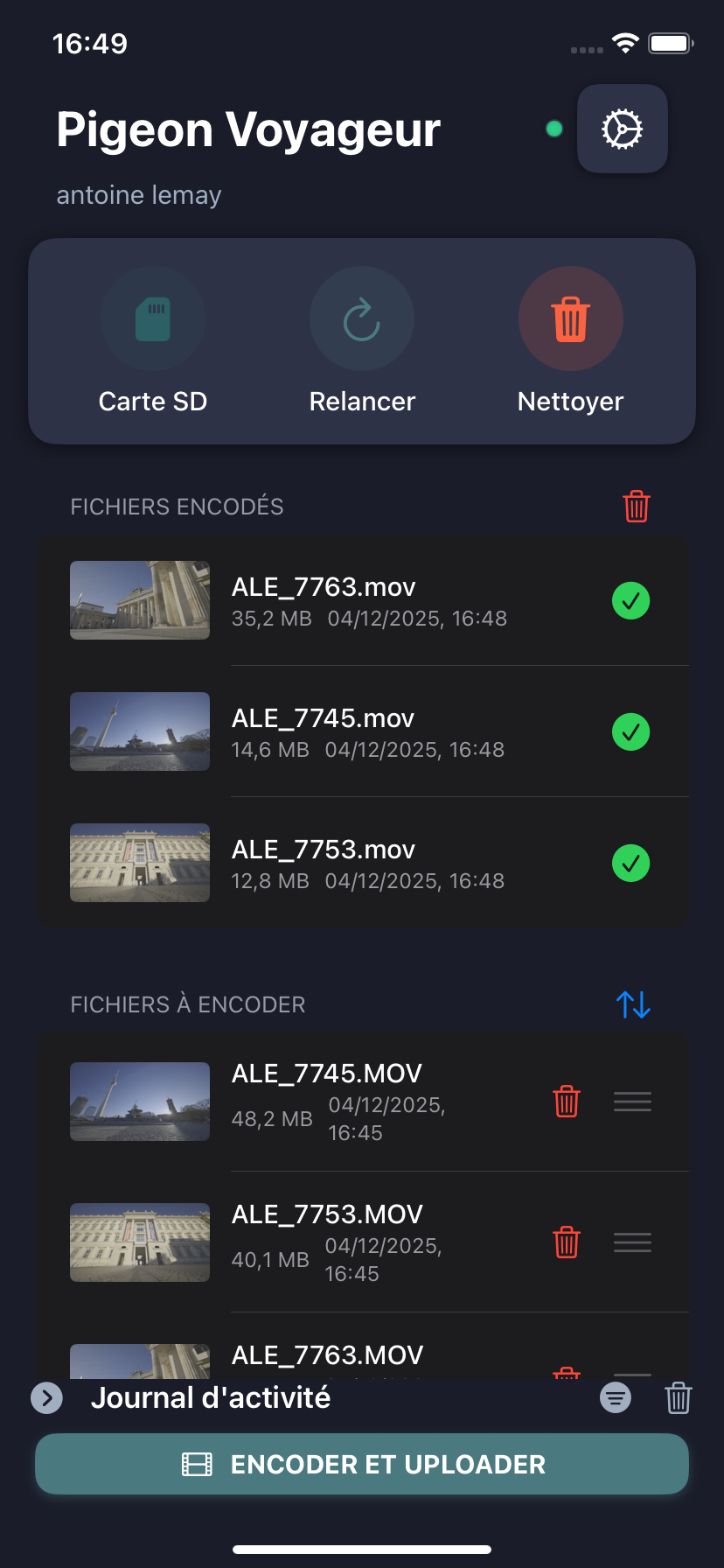724x1568 pixels.
Task: Tap the Relancer refresh icon
Action: coord(362,318)
